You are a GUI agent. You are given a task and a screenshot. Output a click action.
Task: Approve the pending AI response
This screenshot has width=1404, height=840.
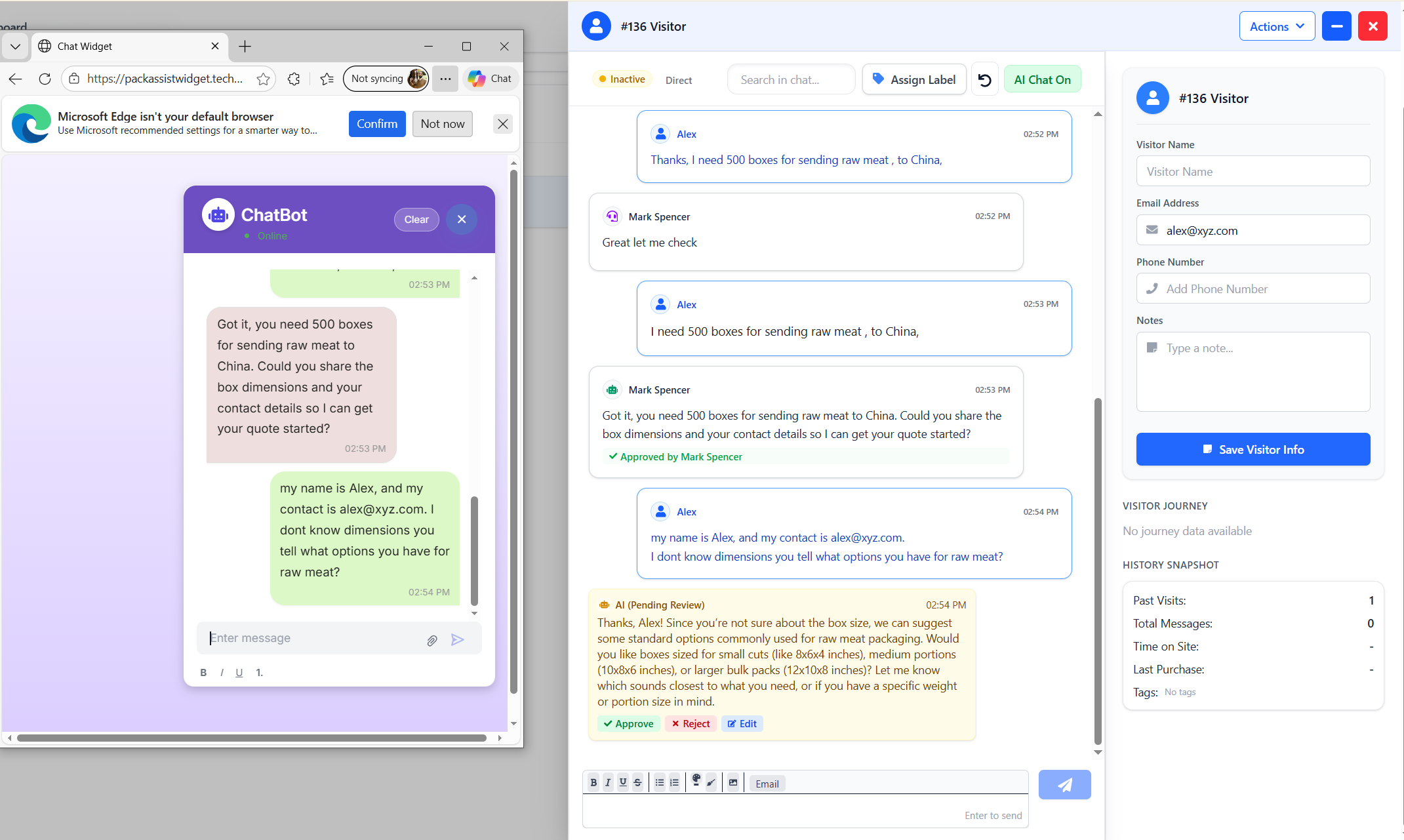coord(628,723)
